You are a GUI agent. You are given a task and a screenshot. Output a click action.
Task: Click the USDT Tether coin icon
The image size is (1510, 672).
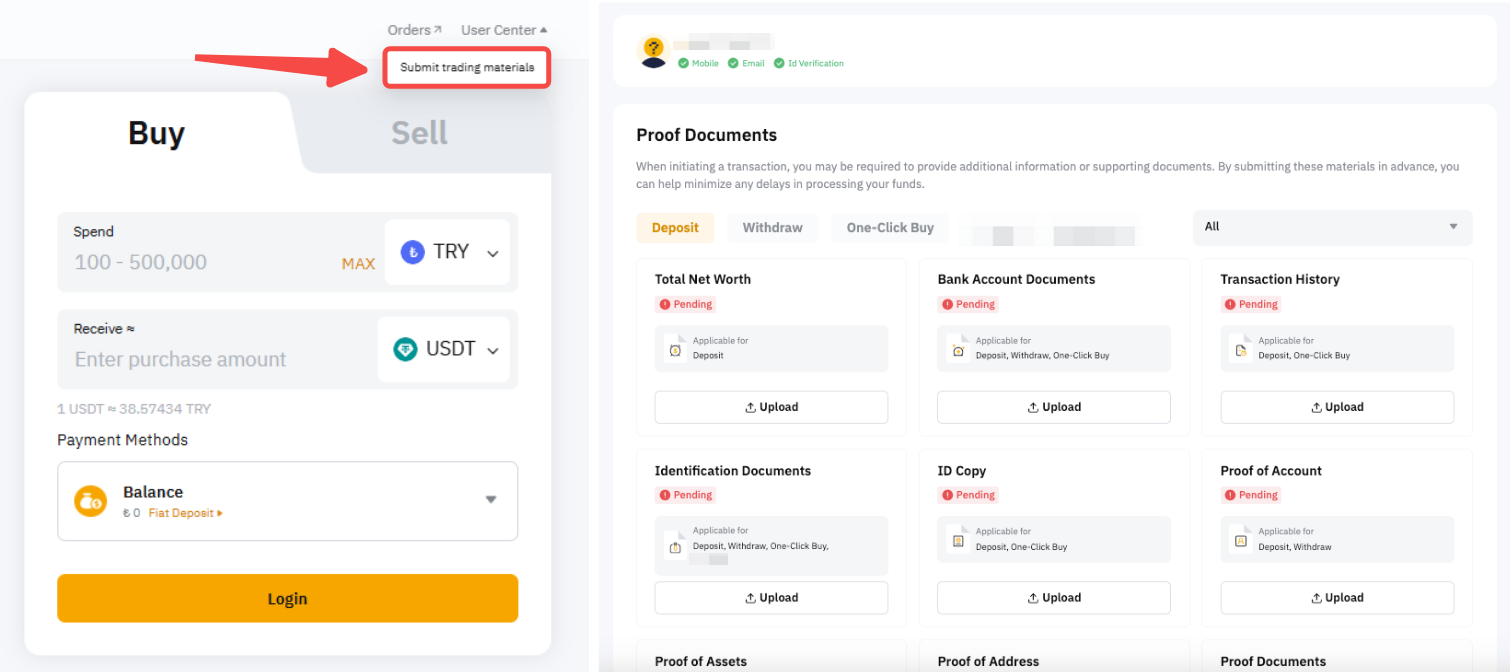tap(405, 349)
